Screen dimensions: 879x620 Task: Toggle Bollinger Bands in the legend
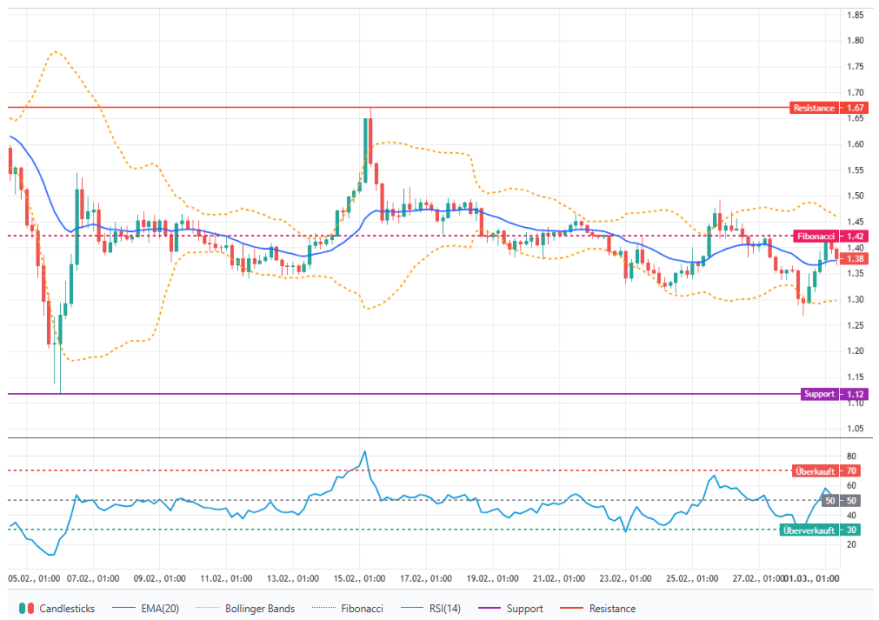tap(252, 608)
